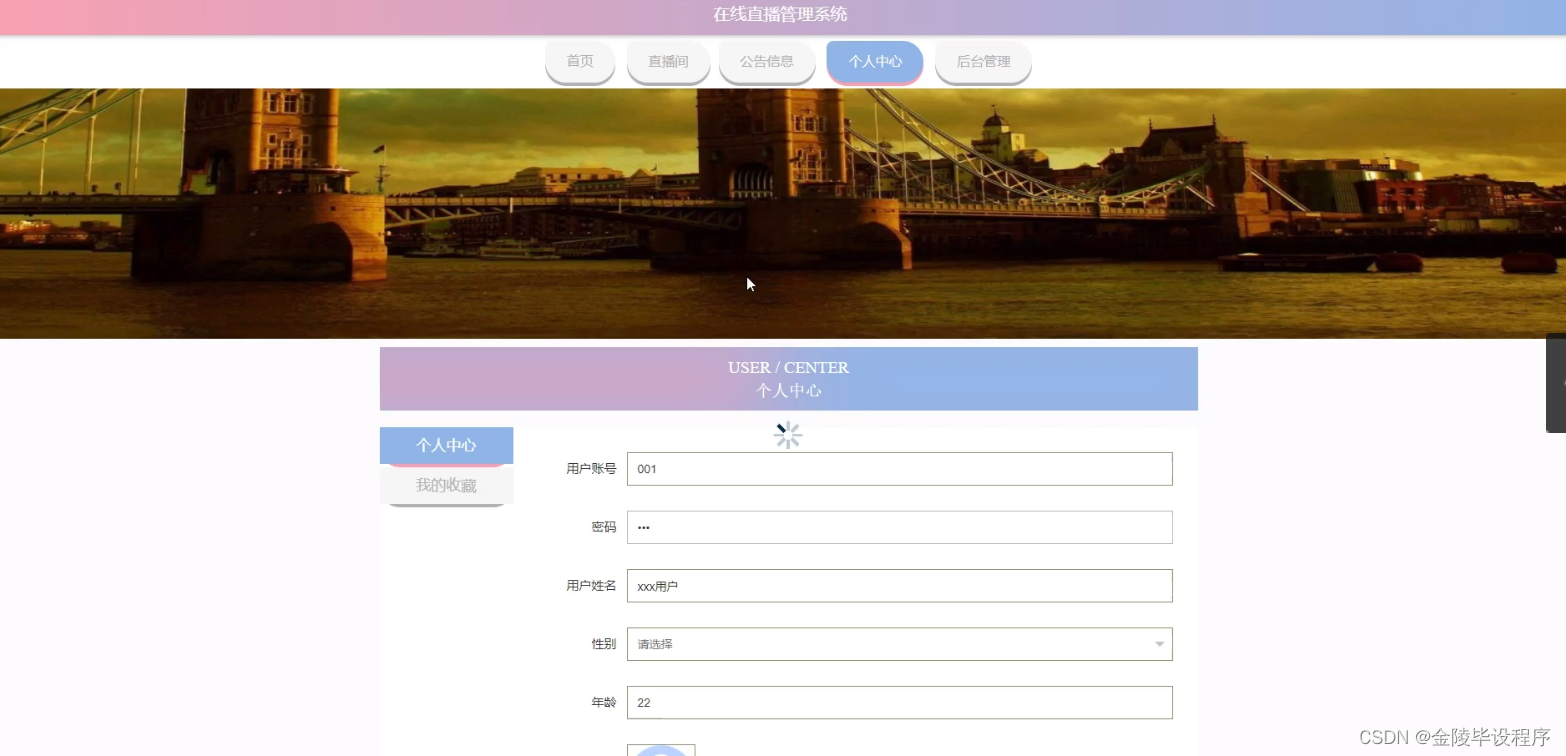The image size is (1566, 756).
Task: Click the dark side panel handle at right edge
Action: tap(1556, 383)
